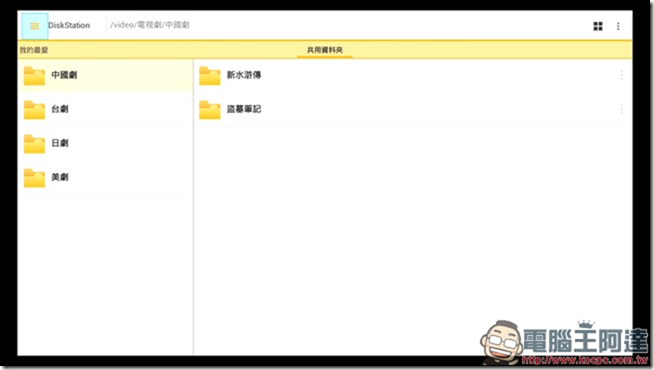Click the /video/電視劇/中國劇 path breadcrumb

tap(150, 25)
